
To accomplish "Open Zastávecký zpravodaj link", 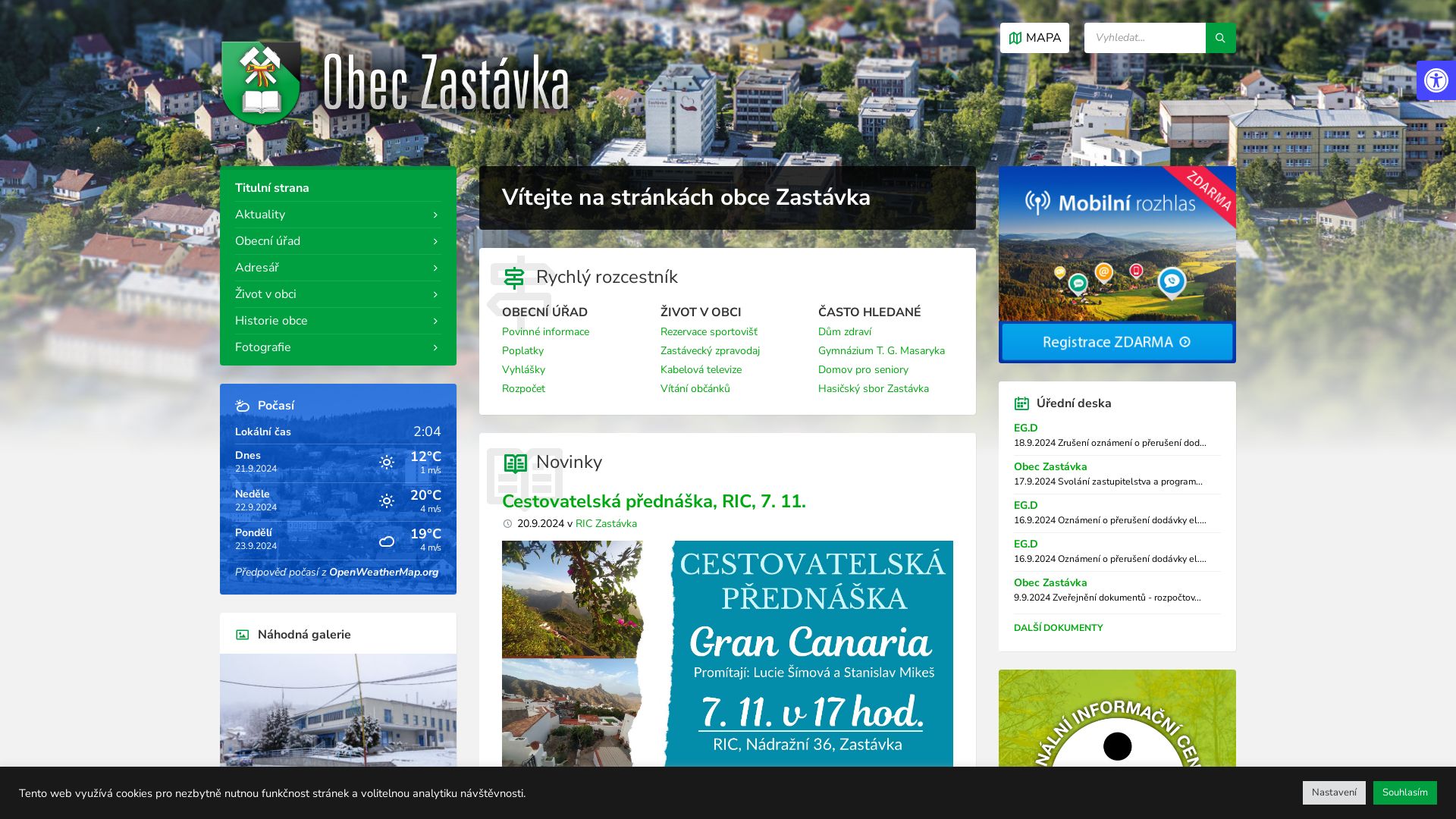I will point(710,351).
